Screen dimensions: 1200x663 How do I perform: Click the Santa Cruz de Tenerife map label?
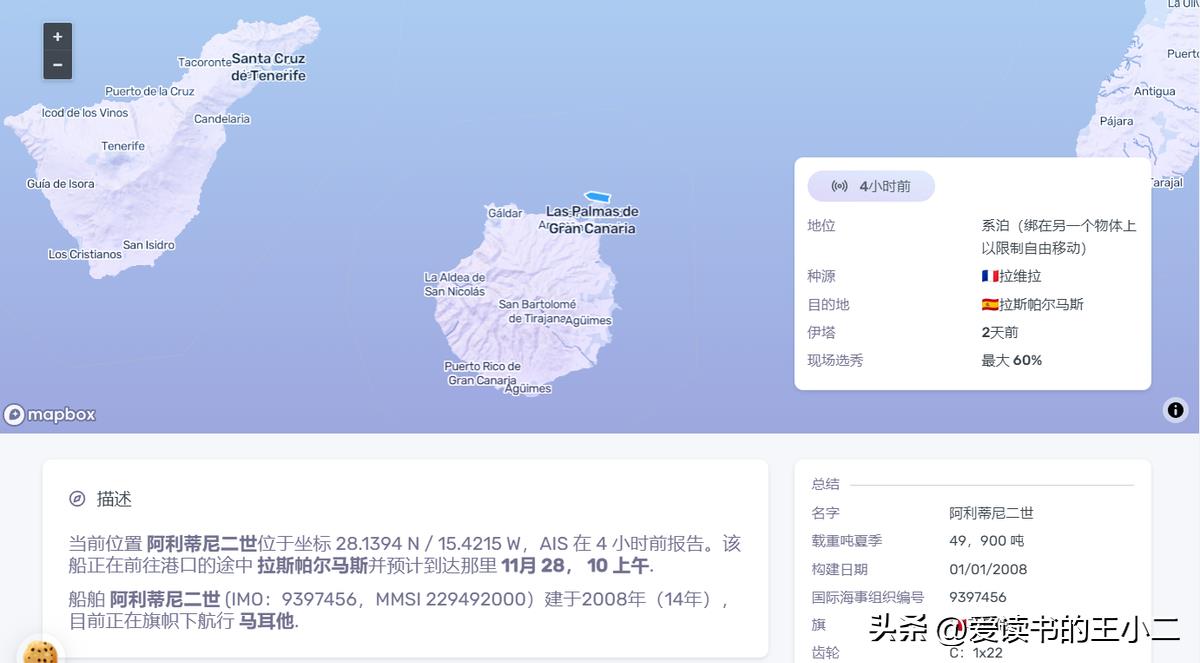pos(268,67)
